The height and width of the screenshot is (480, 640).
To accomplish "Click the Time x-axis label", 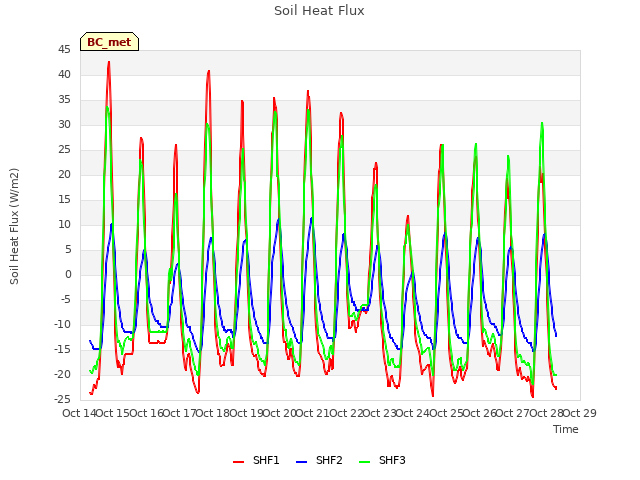I will 566,429.
